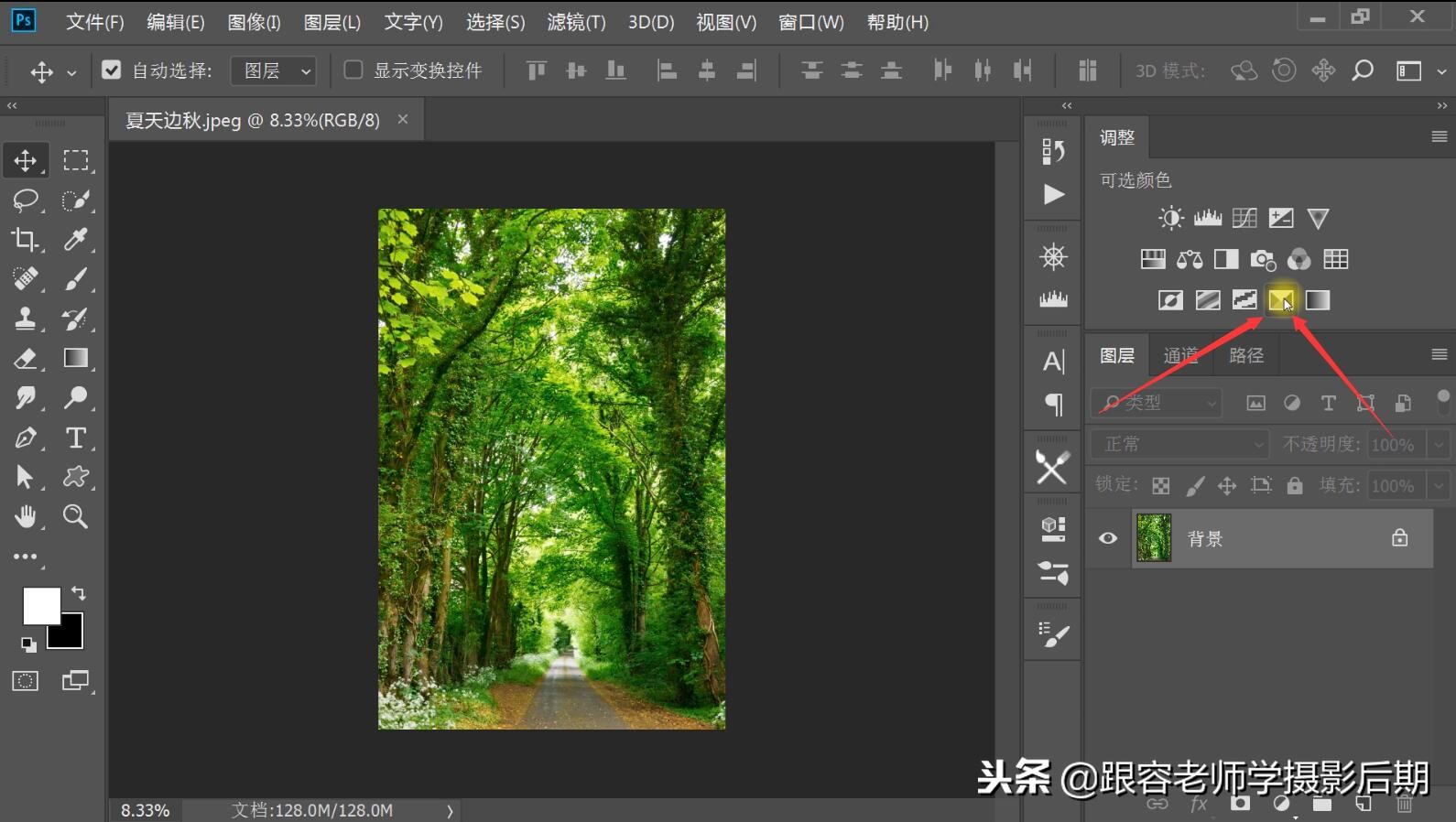Image resolution: width=1456 pixels, height=822 pixels.
Task: Choose the Horizontal Type tool
Action: click(x=76, y=438)
